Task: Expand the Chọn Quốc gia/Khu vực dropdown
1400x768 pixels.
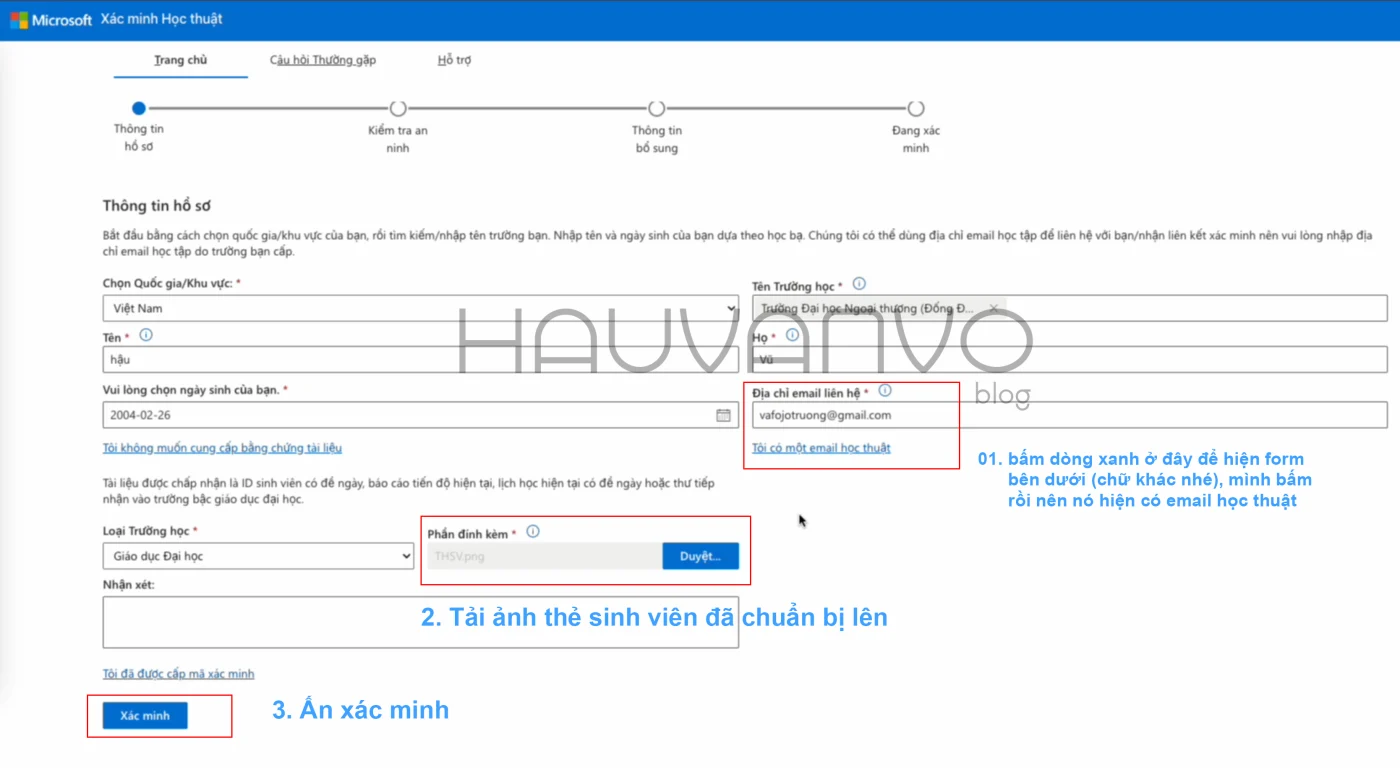Action: [420, 308]
